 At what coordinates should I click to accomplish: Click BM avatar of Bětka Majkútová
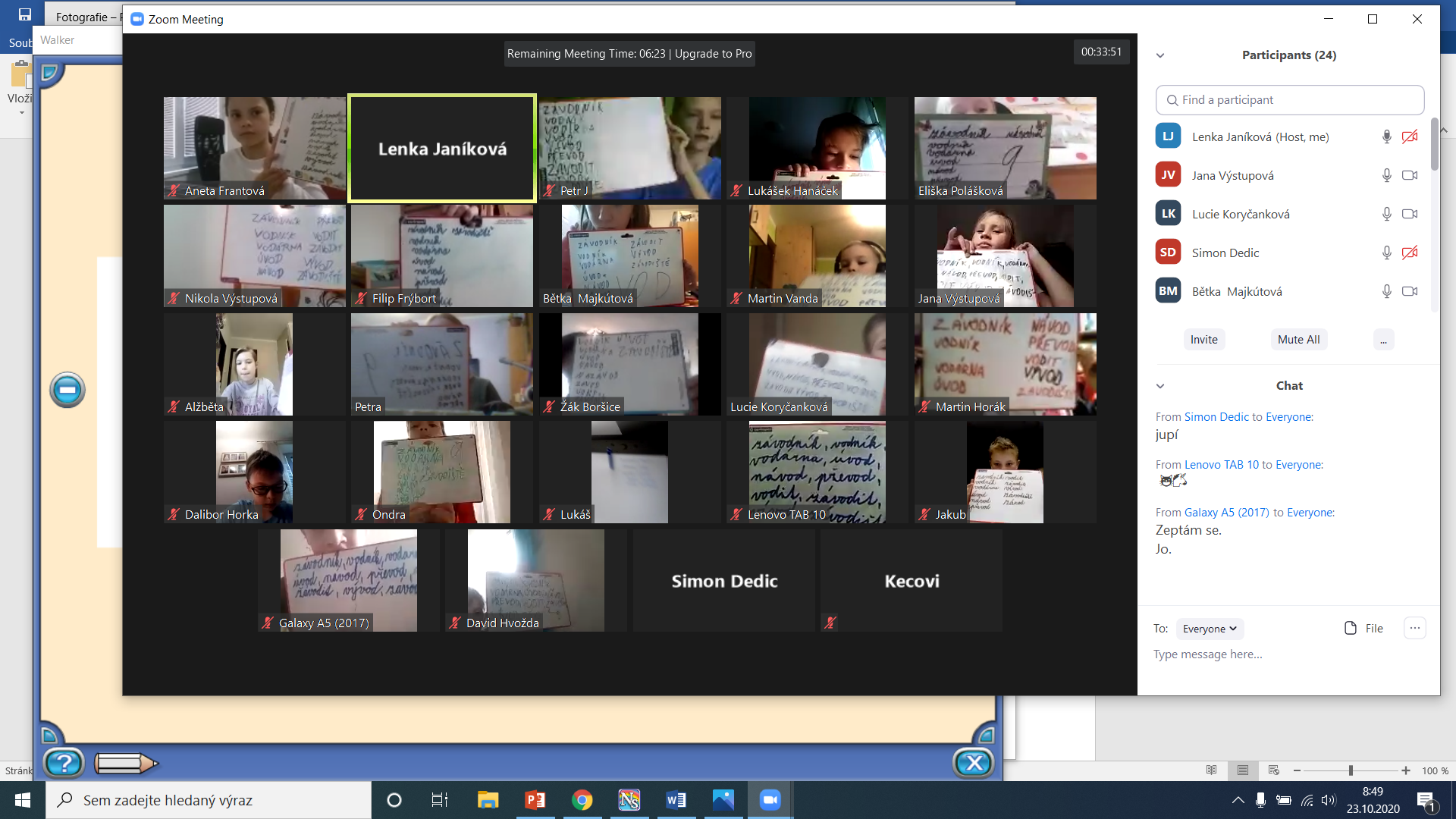point(1168,291)
